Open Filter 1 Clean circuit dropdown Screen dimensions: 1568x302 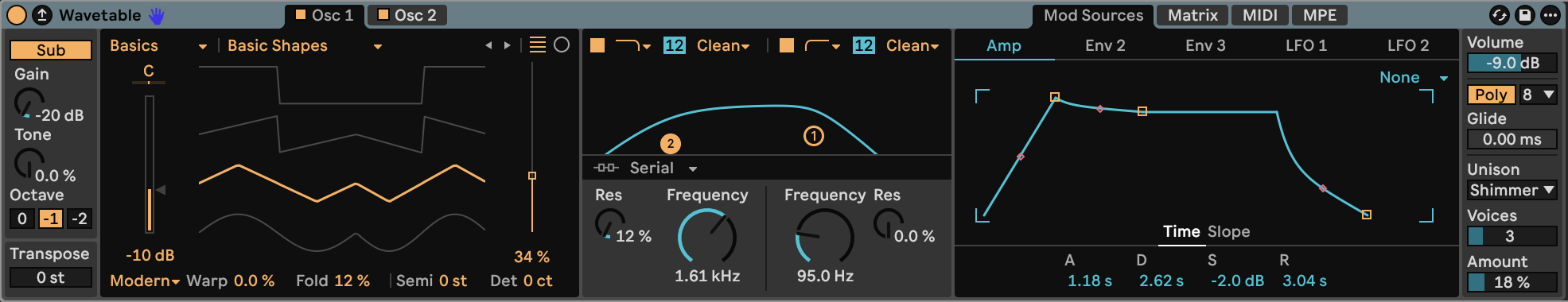click(x=723, y=46)
